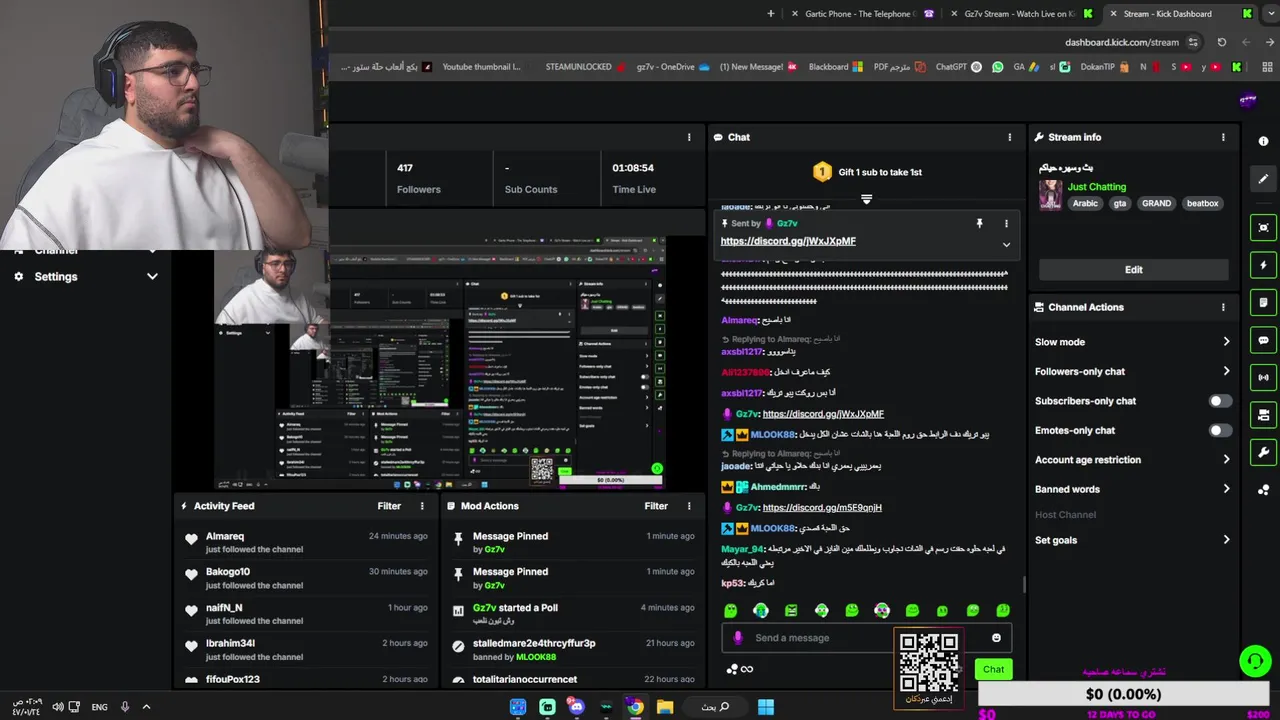Collapse the pinned message chevron

[1006, 245]
